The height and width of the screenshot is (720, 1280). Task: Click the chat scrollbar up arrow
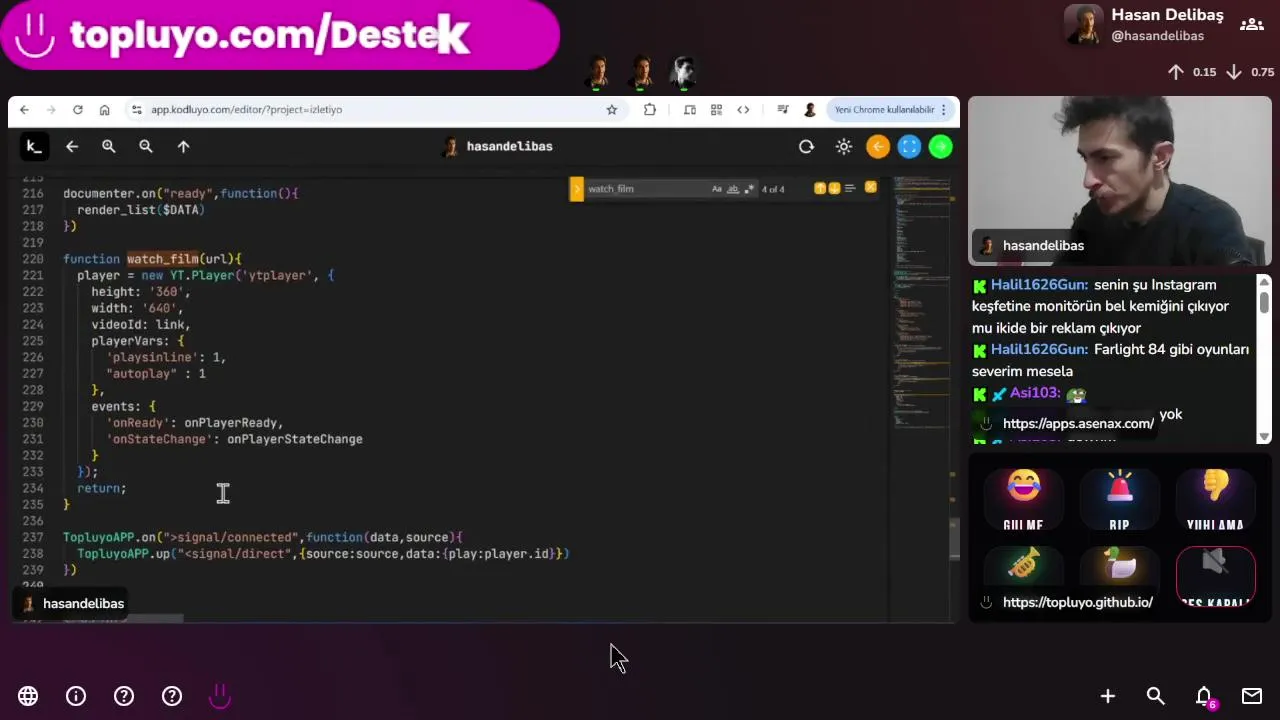click(1264, 282)
